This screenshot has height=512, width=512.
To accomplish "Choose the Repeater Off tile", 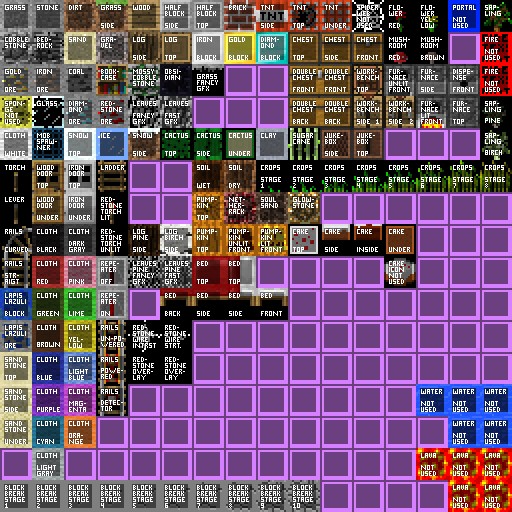I will pos(112,272).
